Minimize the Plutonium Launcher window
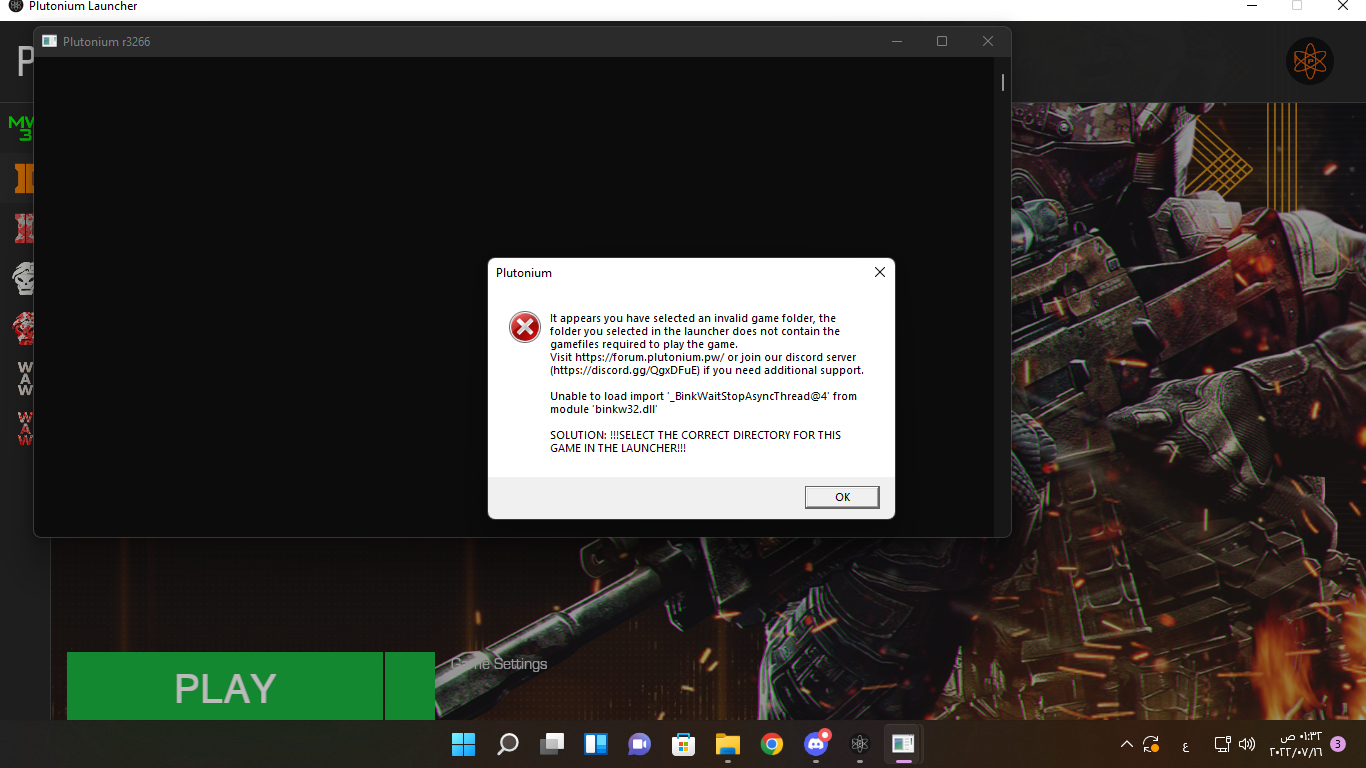This screenshot has height=768, width=1366. click(x=1252, y=6)
